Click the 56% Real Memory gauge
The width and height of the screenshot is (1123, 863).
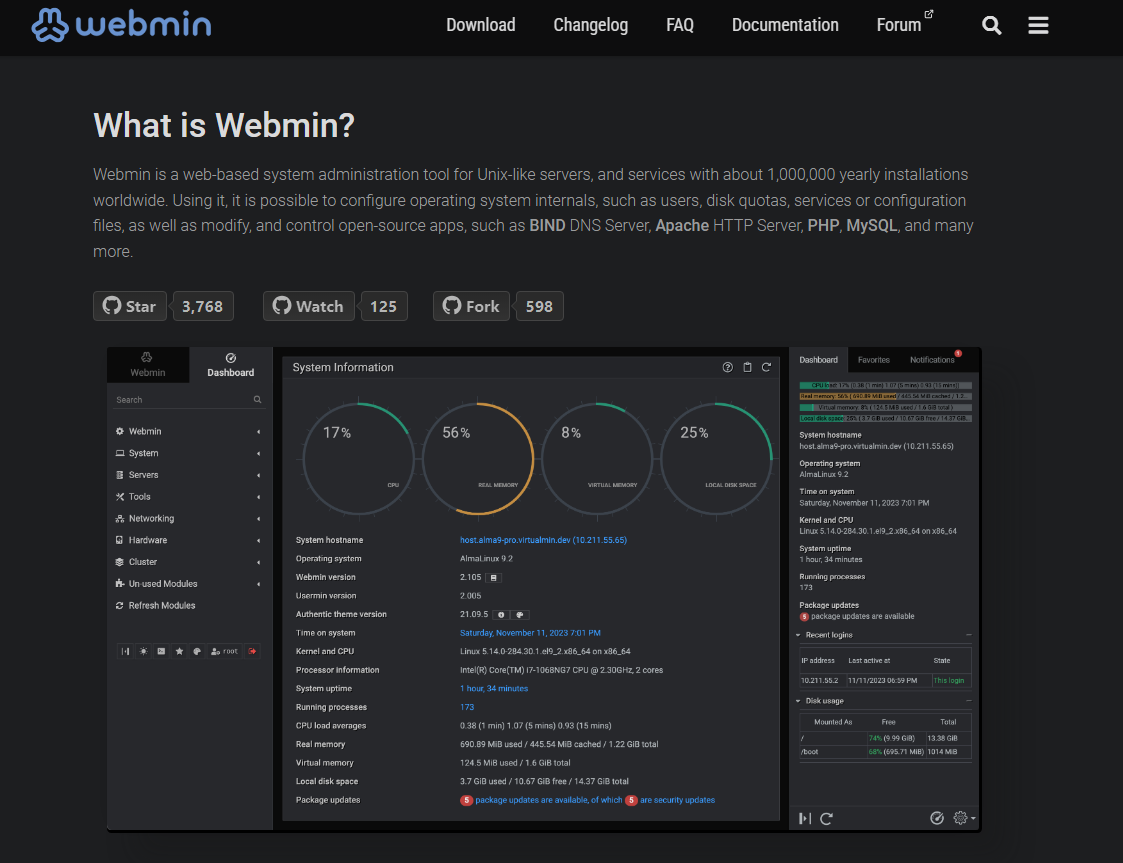click(x=478, y=459)
